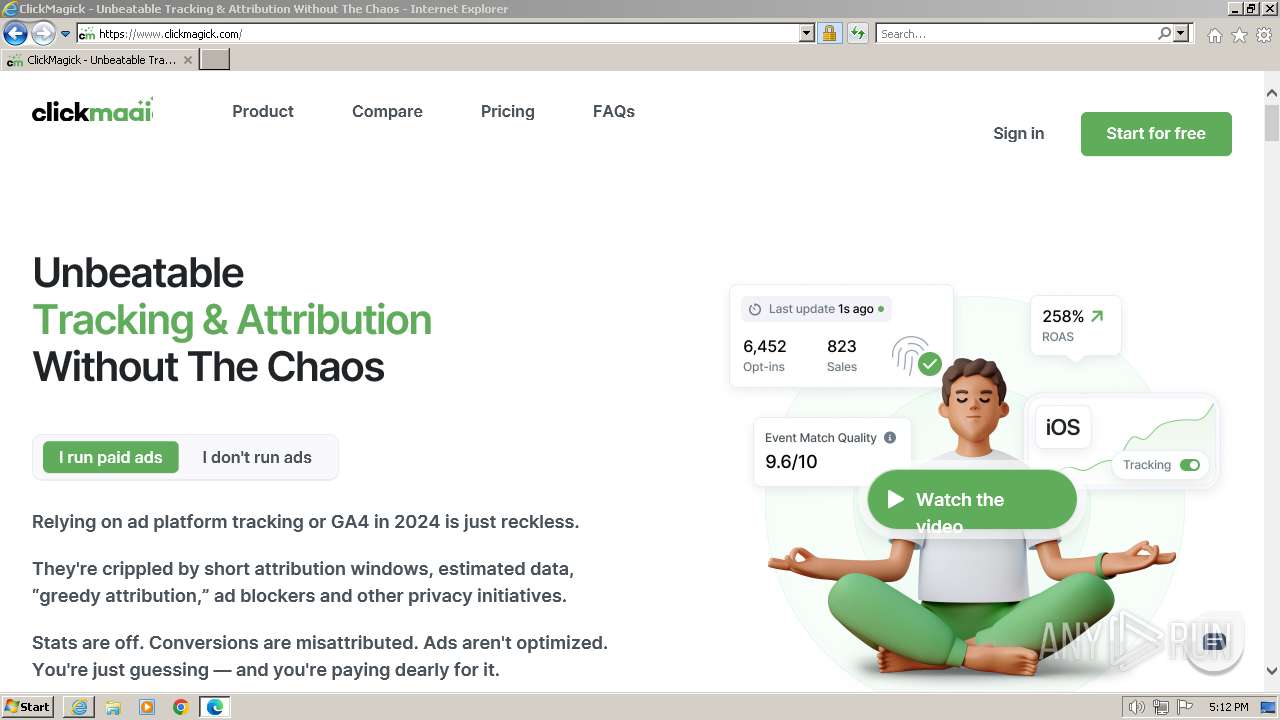The height and width of the screenshot is (720, 1280).
Task: Launch Chrome from the taskbar
Action: click(x=181, y=707)
